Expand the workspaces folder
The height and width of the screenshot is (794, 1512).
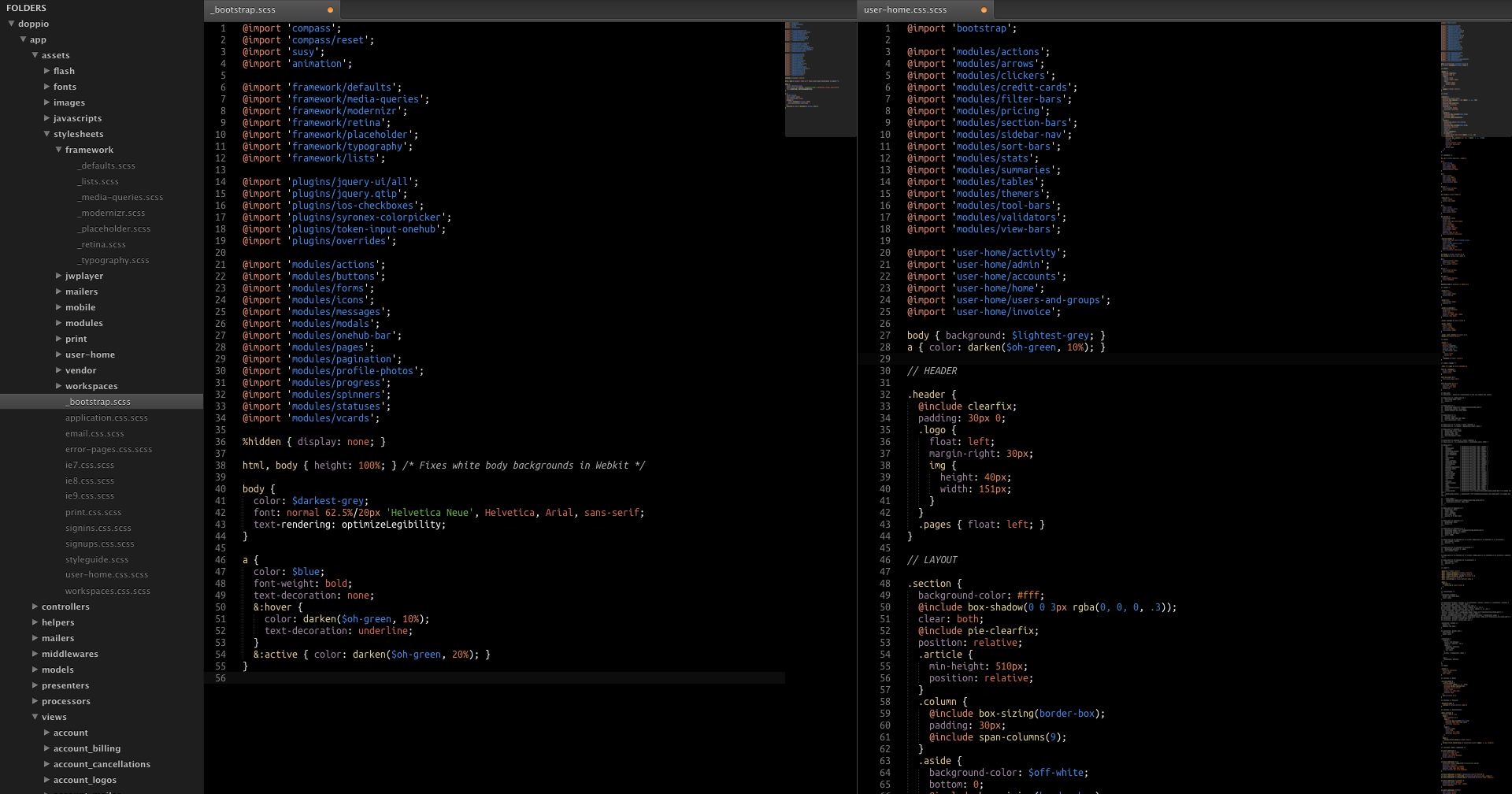click(59, 386)
